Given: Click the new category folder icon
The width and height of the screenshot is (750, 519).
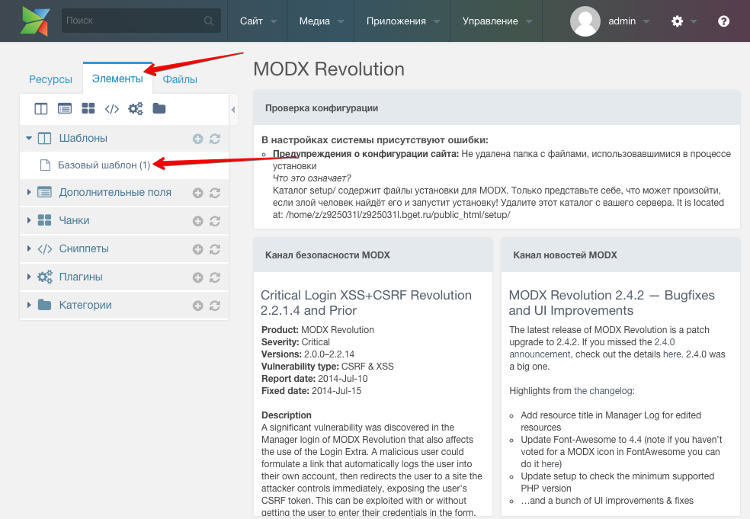Looking at the screenshot, I should (159, 108).
